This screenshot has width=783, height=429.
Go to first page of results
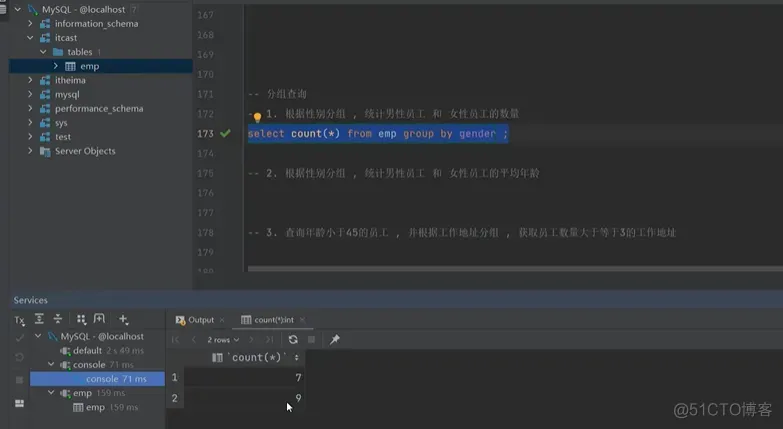pyautogui.click(x=175, y=340)
